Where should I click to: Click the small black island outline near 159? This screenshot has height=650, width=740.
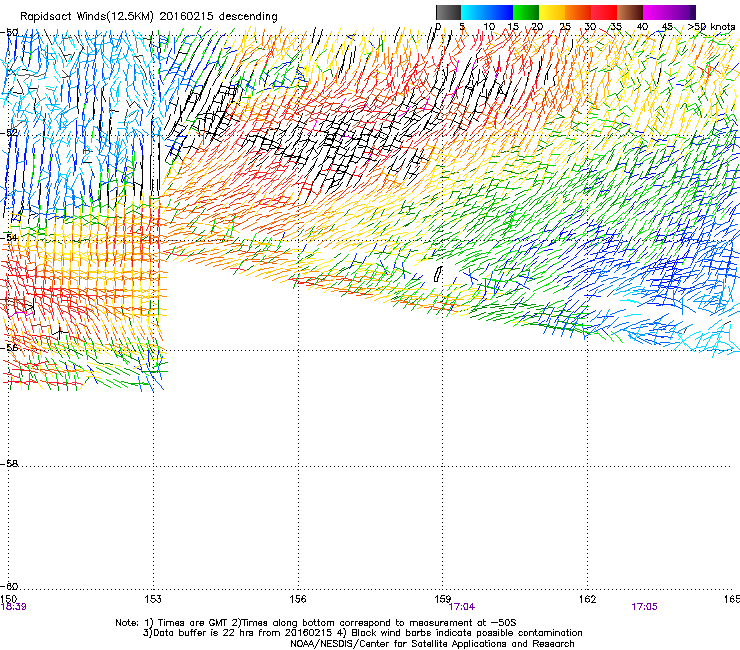(438, 274)
